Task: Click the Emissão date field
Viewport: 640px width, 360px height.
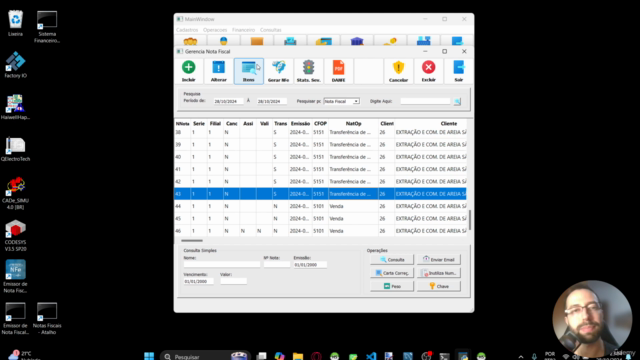Action: click(310, 264)
